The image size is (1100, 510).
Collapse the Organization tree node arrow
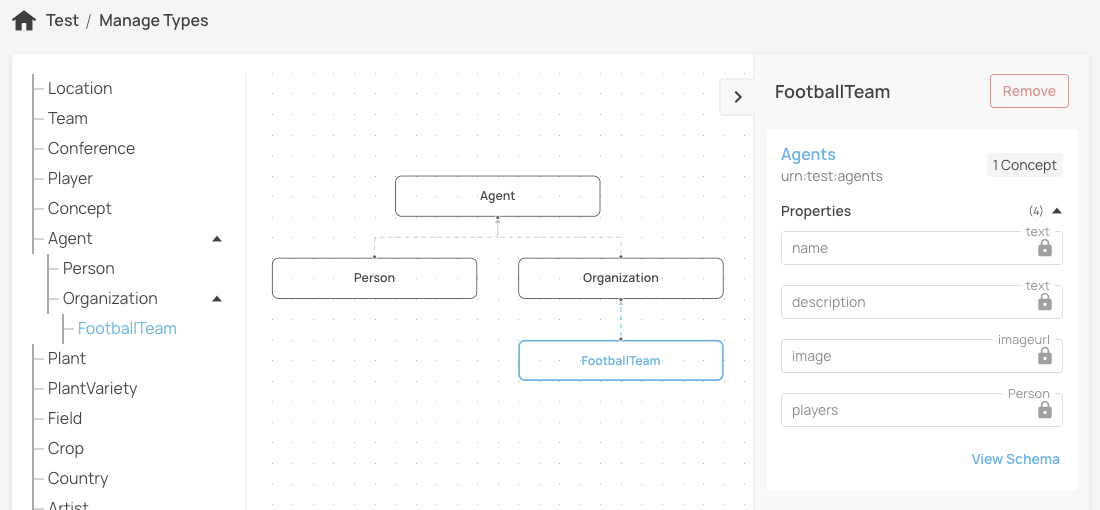(x=217, y=299)
